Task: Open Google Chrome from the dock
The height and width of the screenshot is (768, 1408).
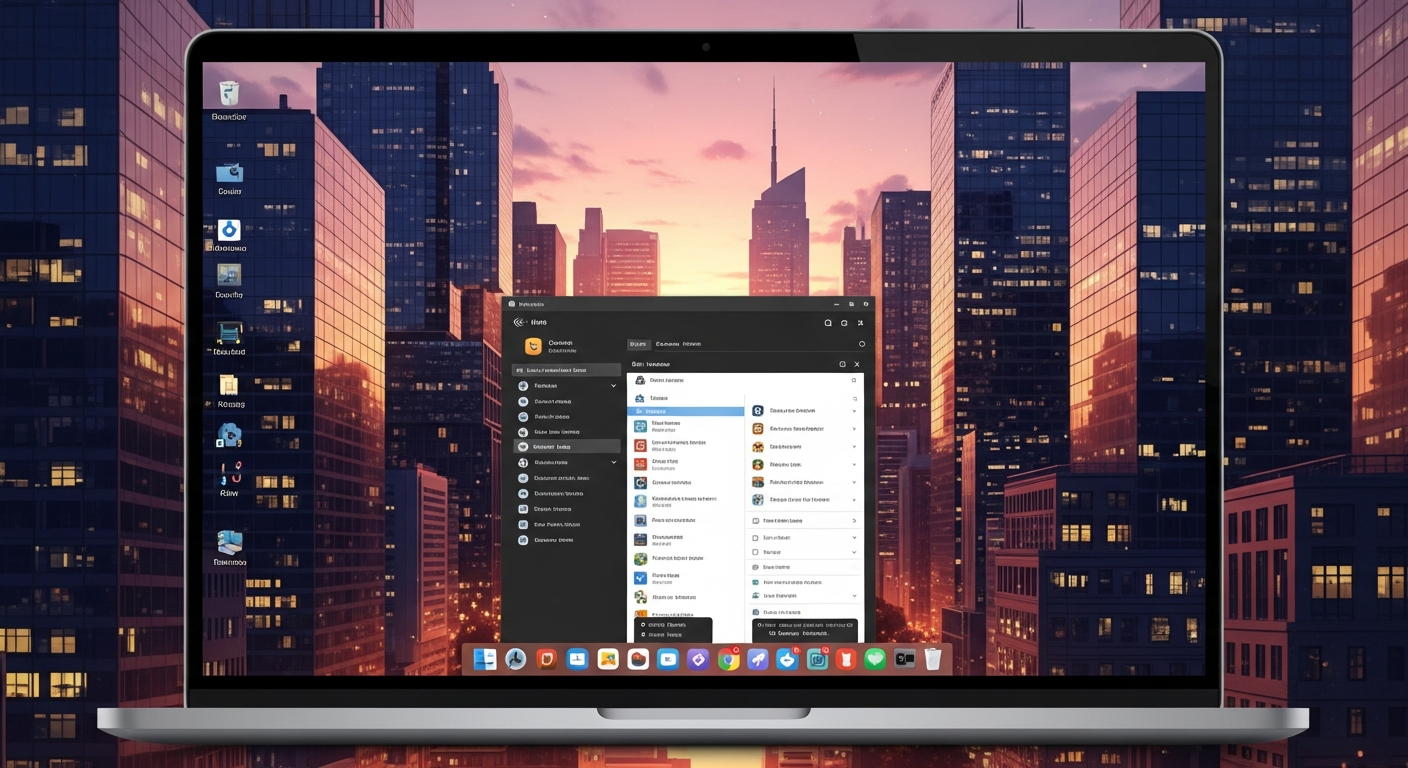Action: (728, 659)
